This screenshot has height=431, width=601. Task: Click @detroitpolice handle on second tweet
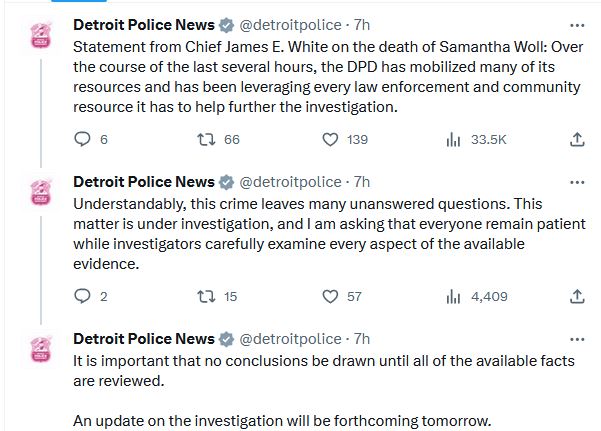(x=291, y=182)
